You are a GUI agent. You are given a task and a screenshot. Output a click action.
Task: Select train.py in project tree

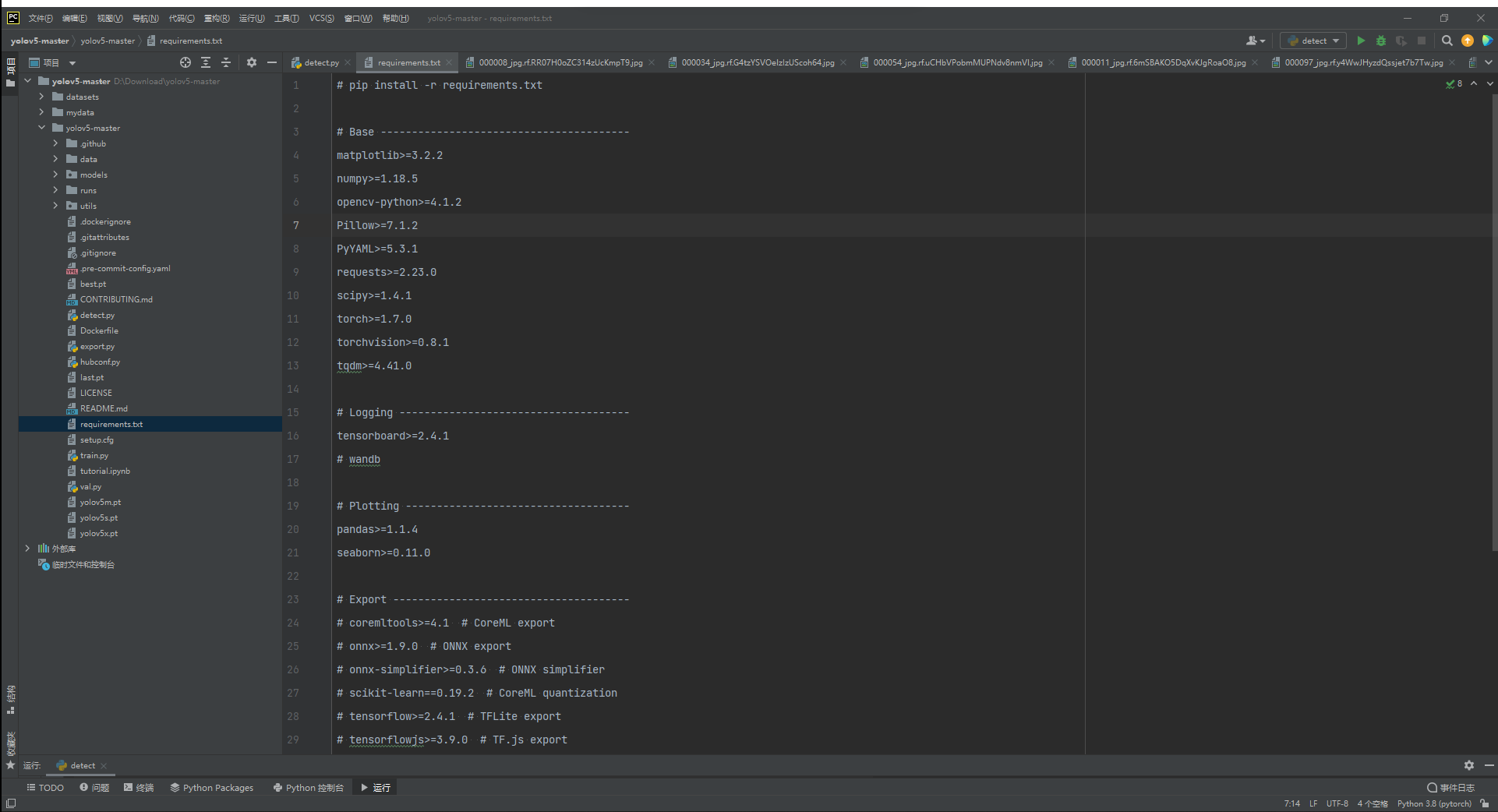[94, 455]
